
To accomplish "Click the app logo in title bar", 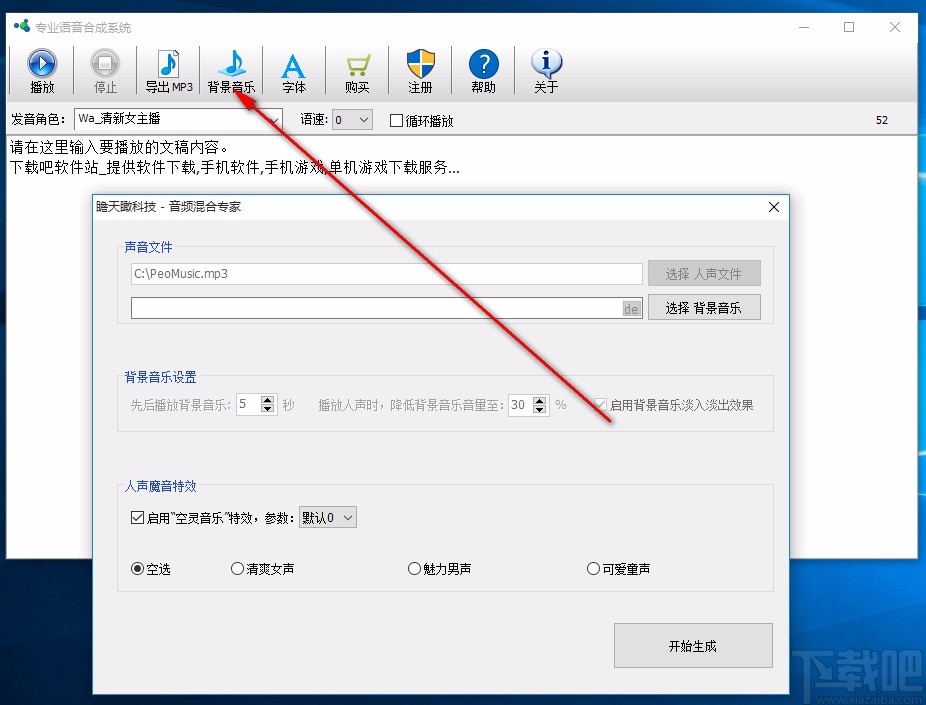I will pos(22,27).
